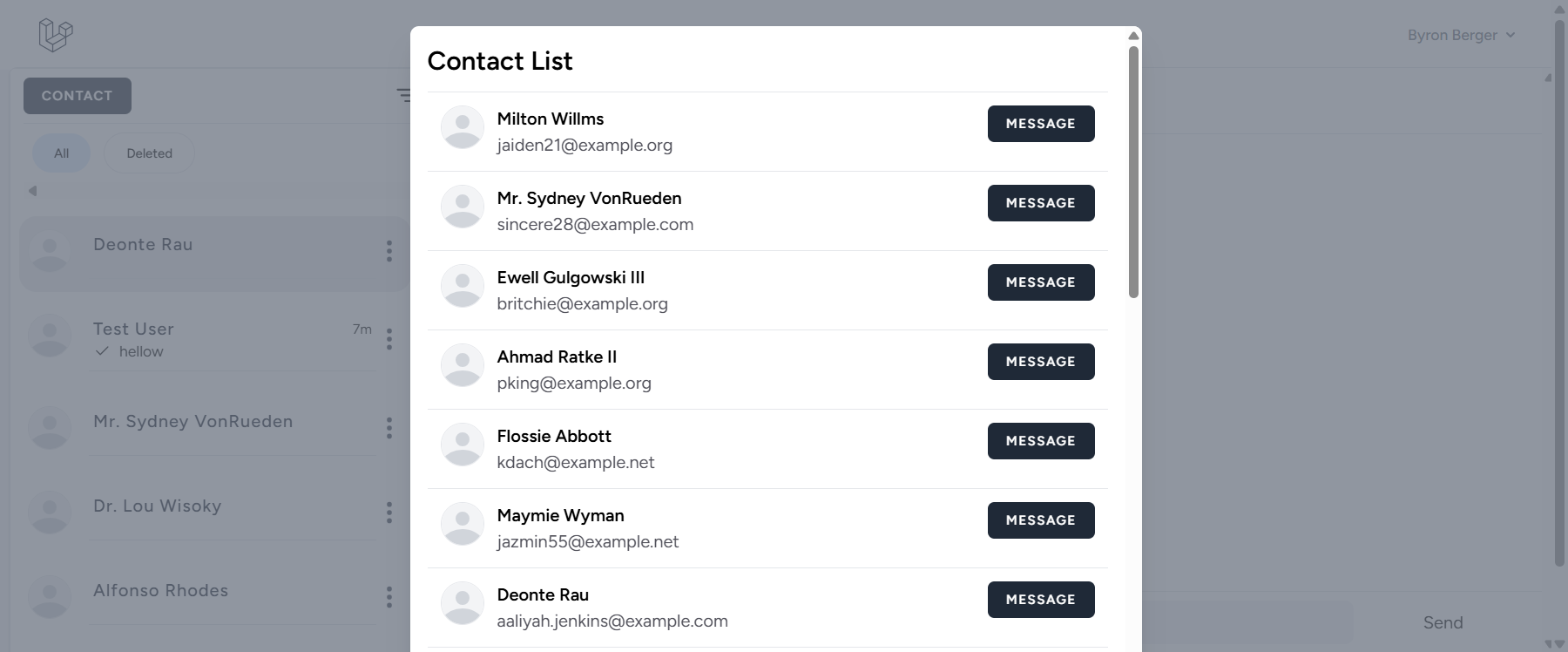
Task: Click the Contact button in sidebar
Action: (78, 96)
